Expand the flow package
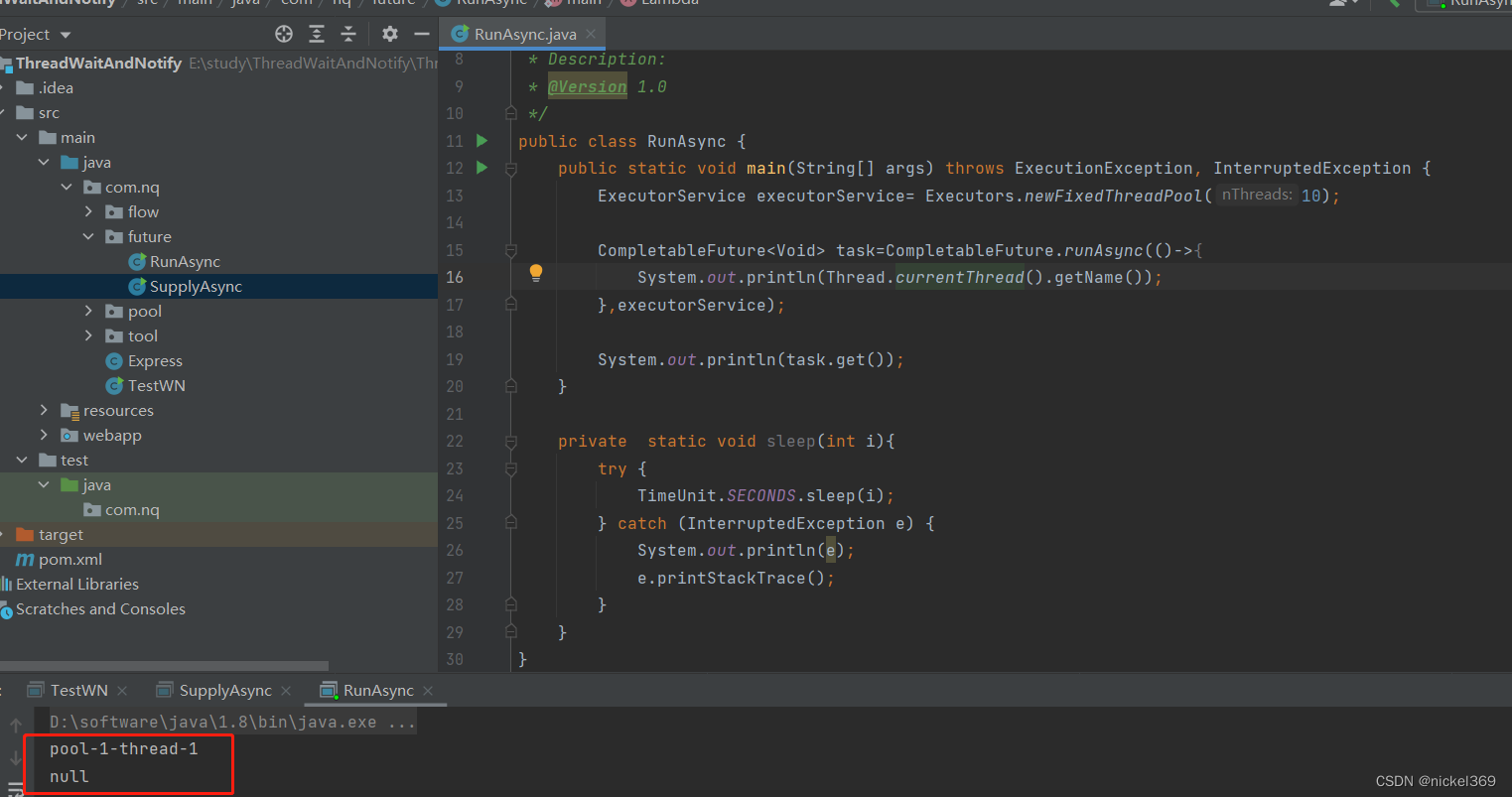Image resolution: width=1512 pixels, height=797 pixels. tap(88, 211)
